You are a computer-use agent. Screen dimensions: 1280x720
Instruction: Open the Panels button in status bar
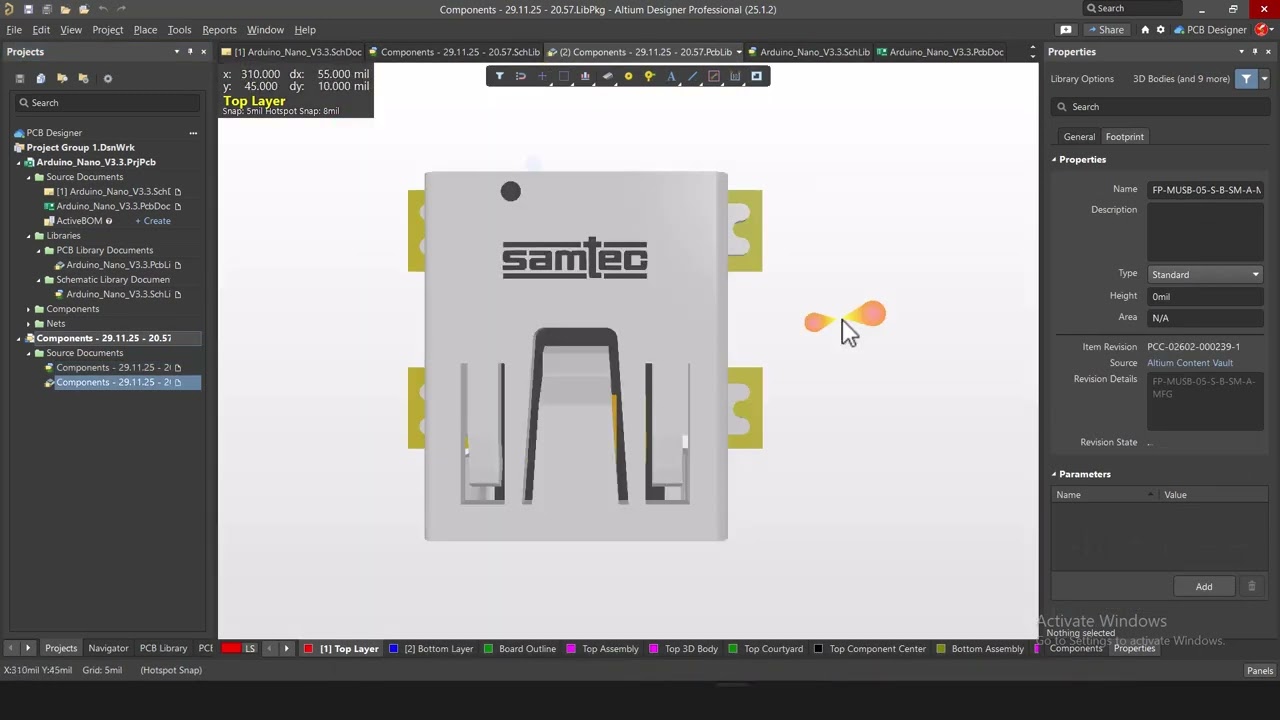[x=1260, y=671]
